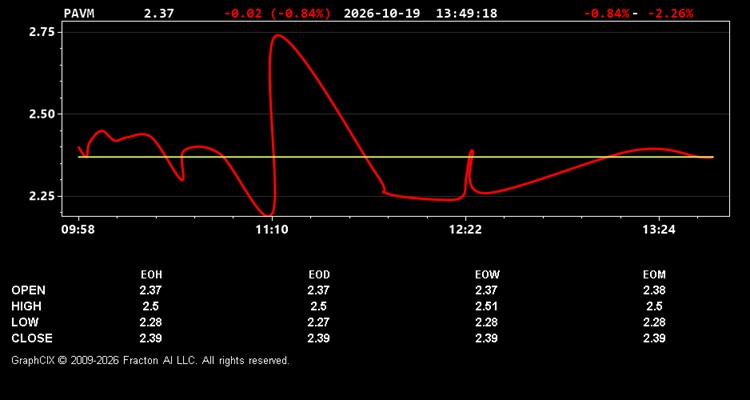Click the EOM HIGH value 2.5
750x400 pixels.
654,306
